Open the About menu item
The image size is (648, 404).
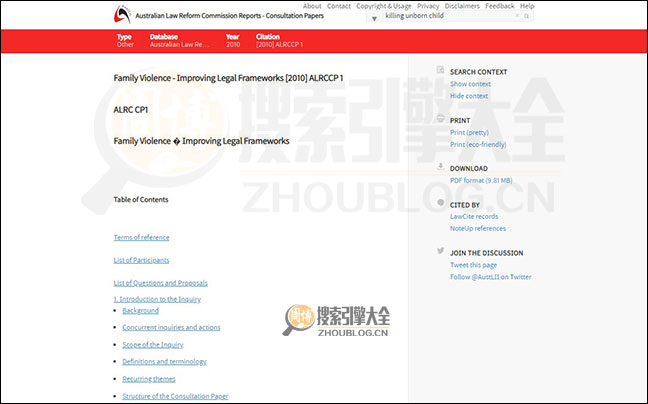[312, 6]
